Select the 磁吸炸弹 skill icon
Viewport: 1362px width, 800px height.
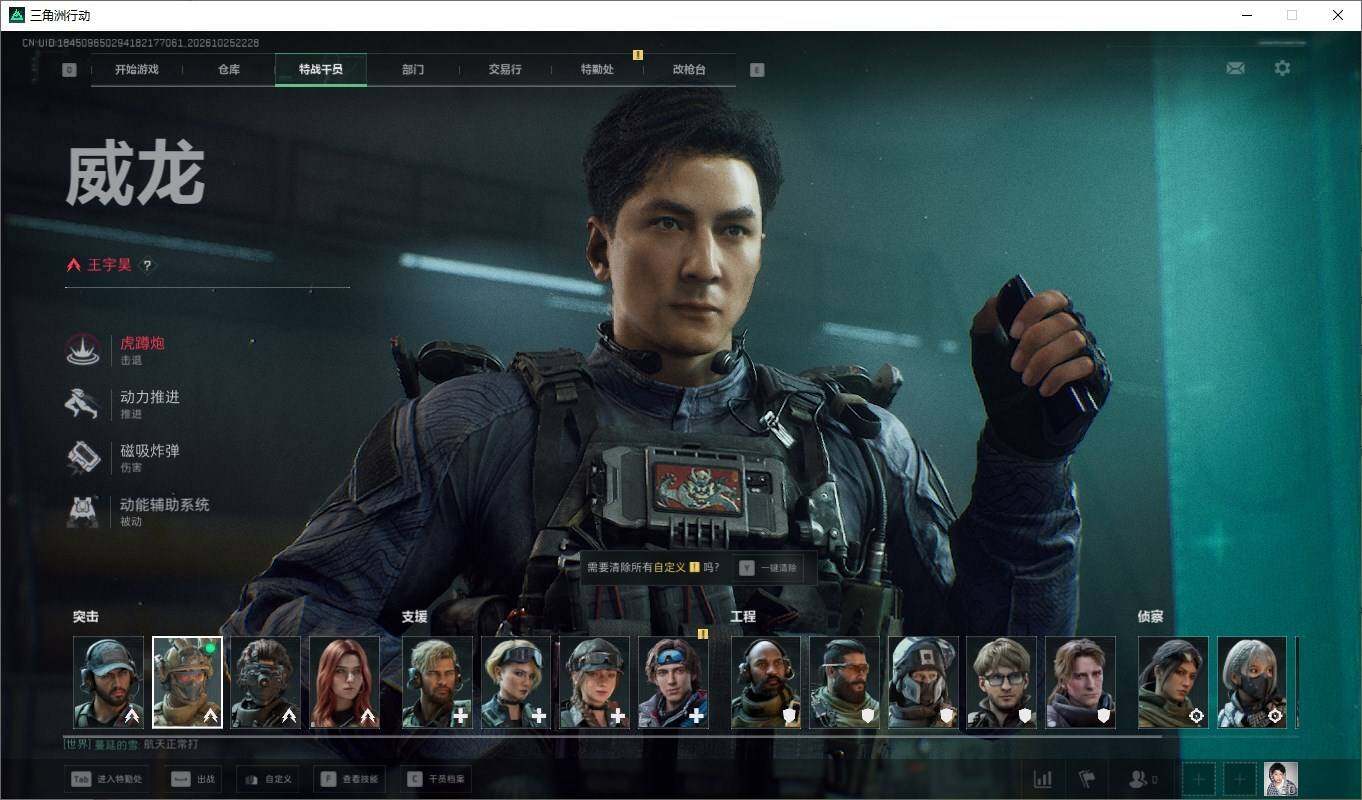tap(83, 458)
